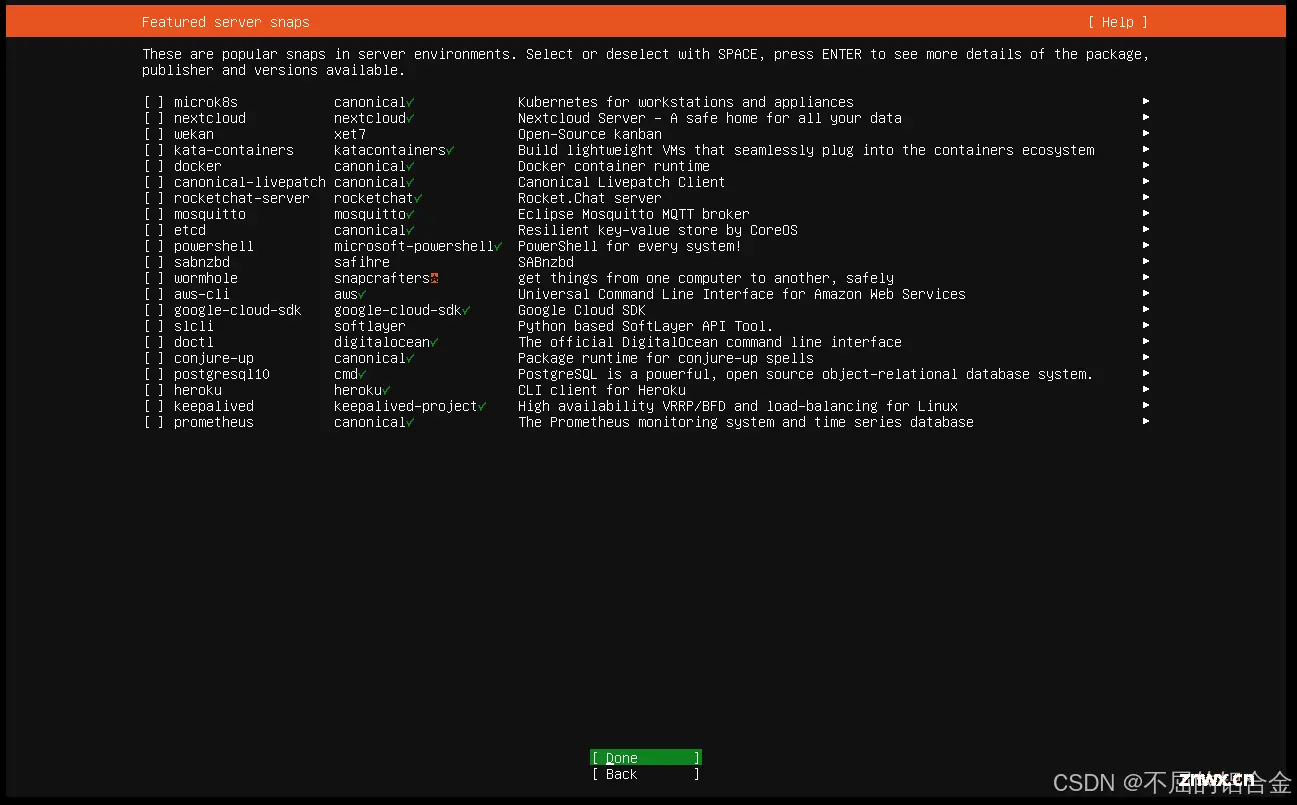This screenshot has width=1297, height=805.
Task: Open arrow on keepalived VRRP/BFD row
Action: click(x=1146, y=405)
